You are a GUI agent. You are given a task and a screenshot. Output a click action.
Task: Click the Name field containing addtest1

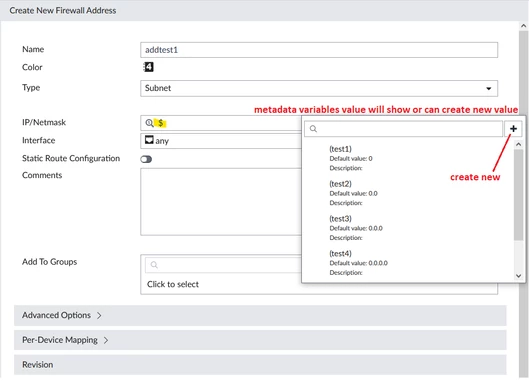(x=319, y=50)
